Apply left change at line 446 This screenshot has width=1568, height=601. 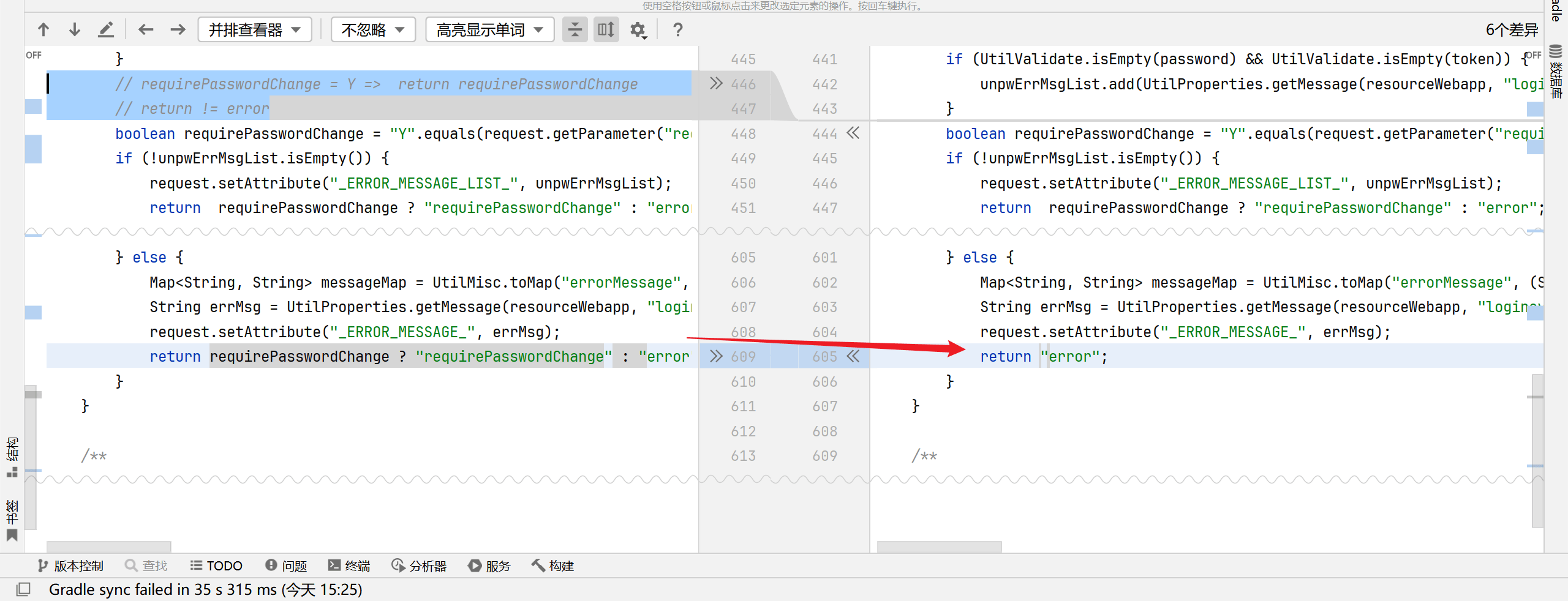click(x=716, y=83)
